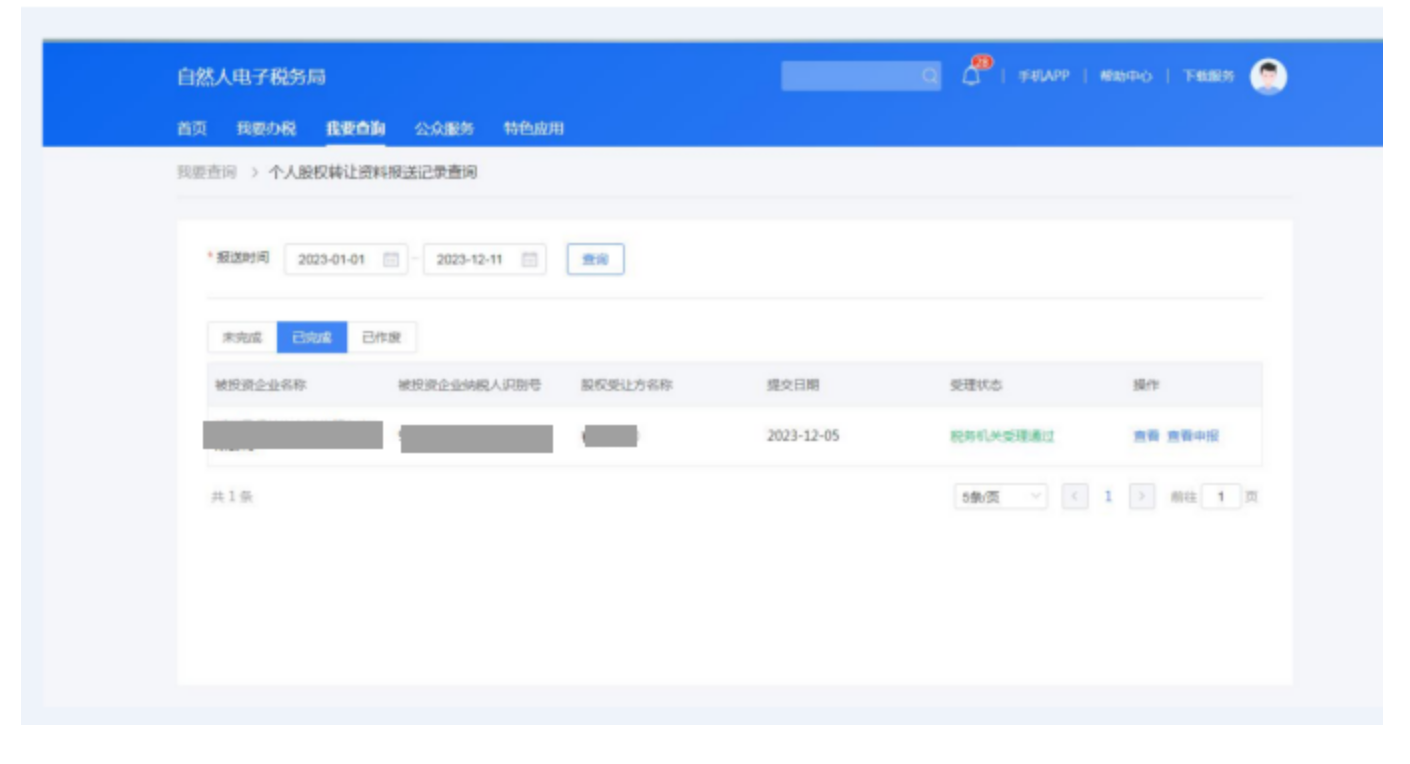Switch to the 未完成 records tab
Viewport: 1410px width, 764px height.
pos(242,338)
